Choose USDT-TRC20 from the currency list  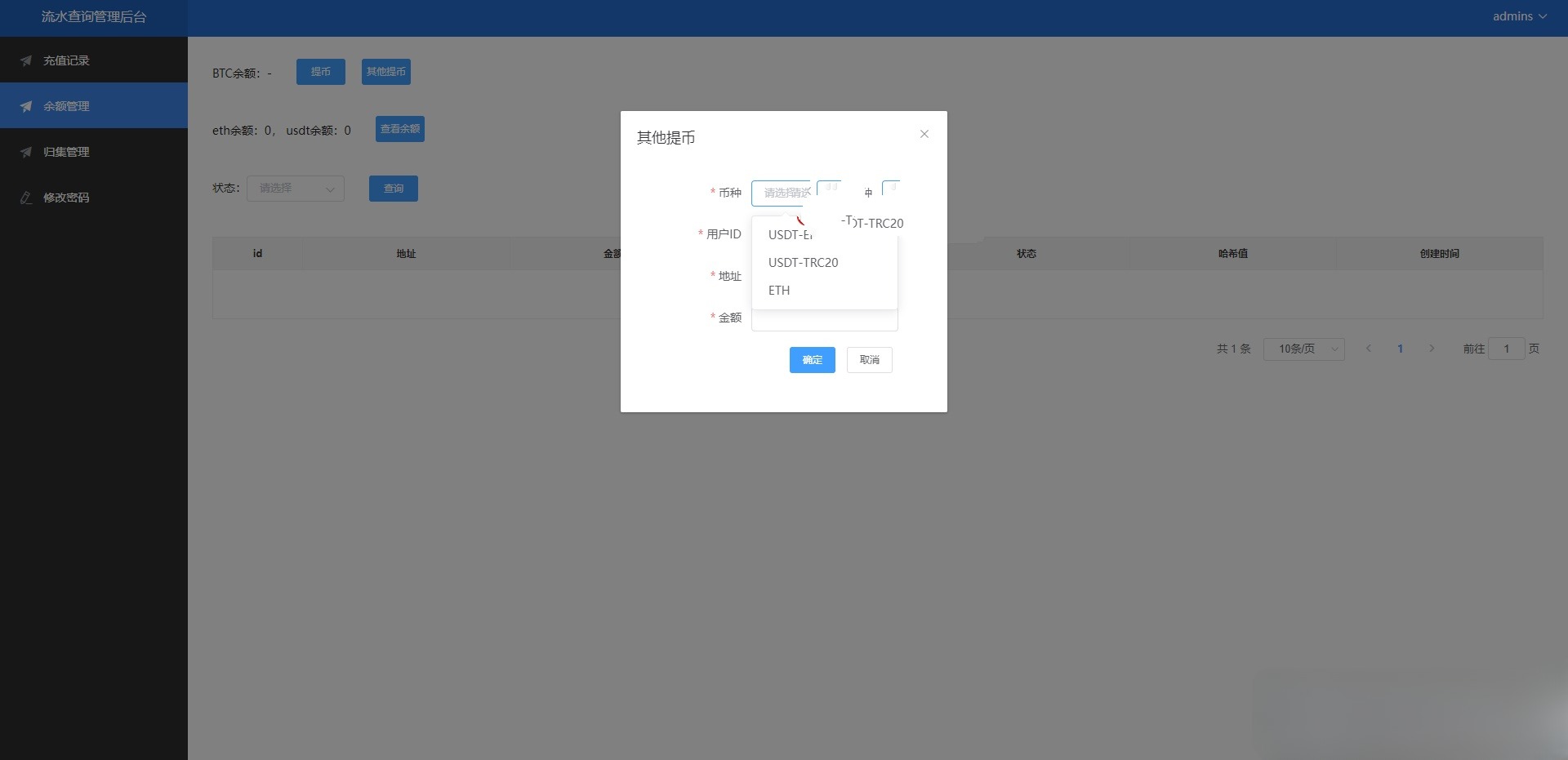pos(804,263)
